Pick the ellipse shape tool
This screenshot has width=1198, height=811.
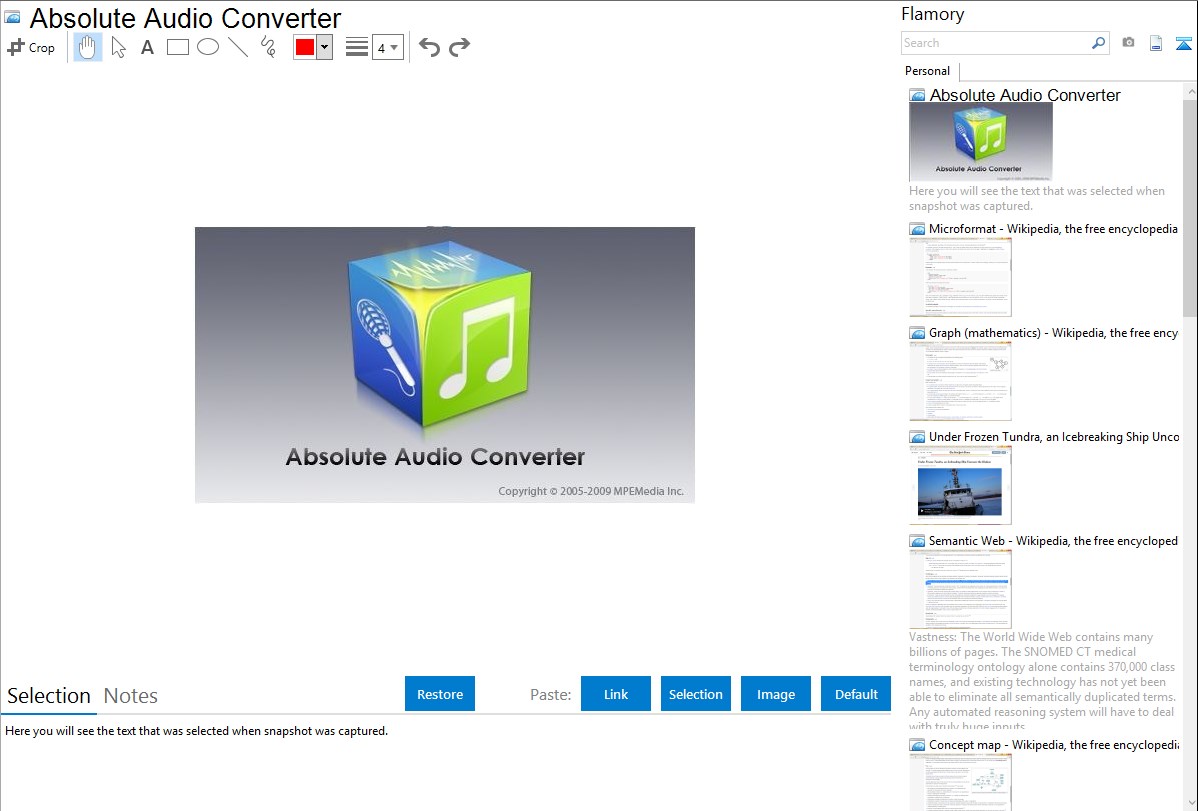208,47
